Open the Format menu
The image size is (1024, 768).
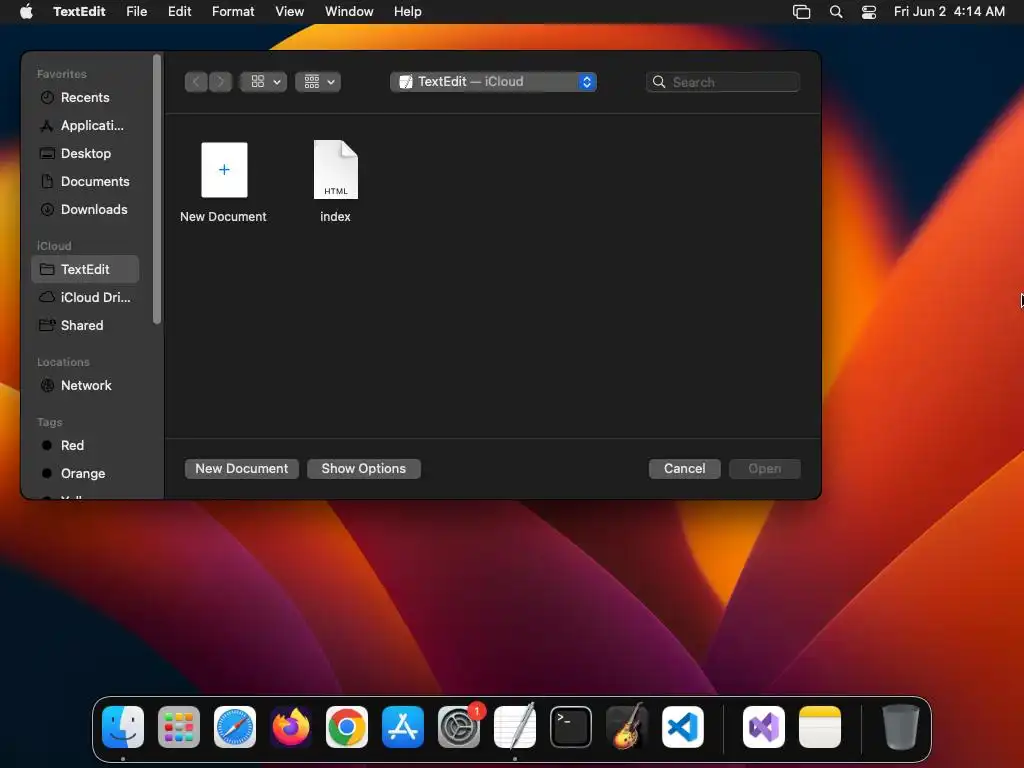tap(233, 11)
